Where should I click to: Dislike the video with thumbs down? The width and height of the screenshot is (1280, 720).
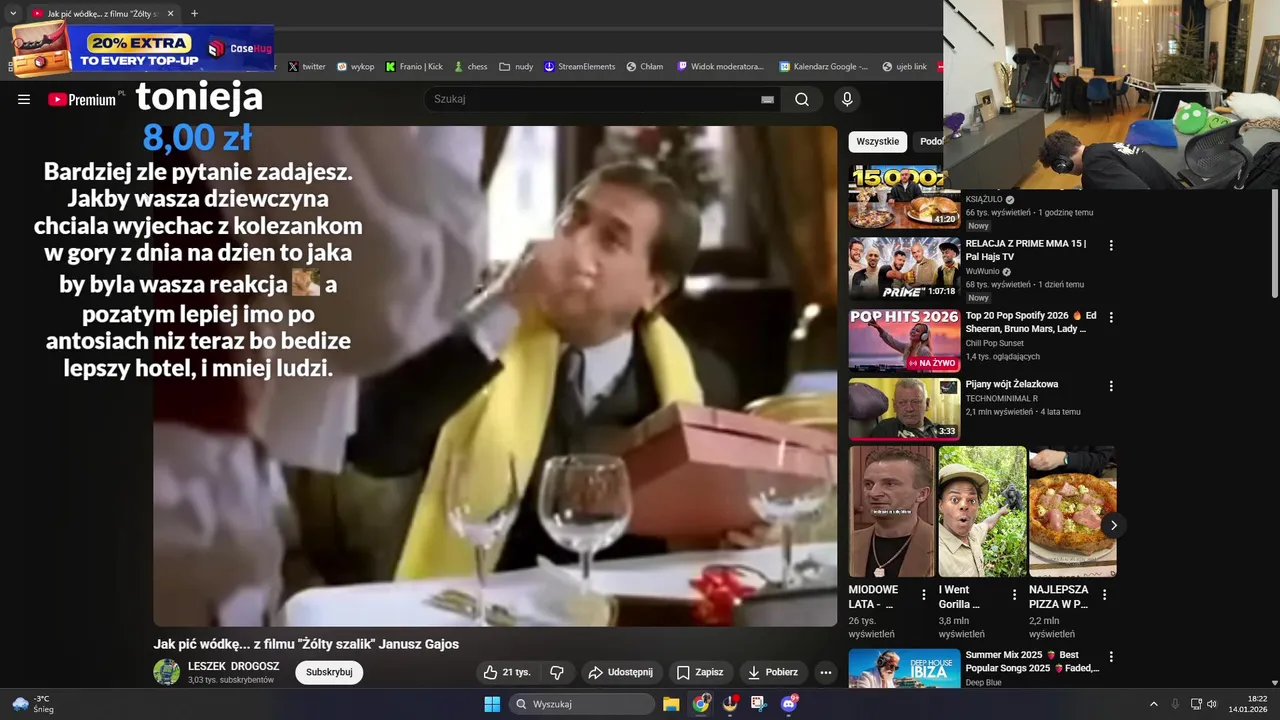click(x=557, y=672)
